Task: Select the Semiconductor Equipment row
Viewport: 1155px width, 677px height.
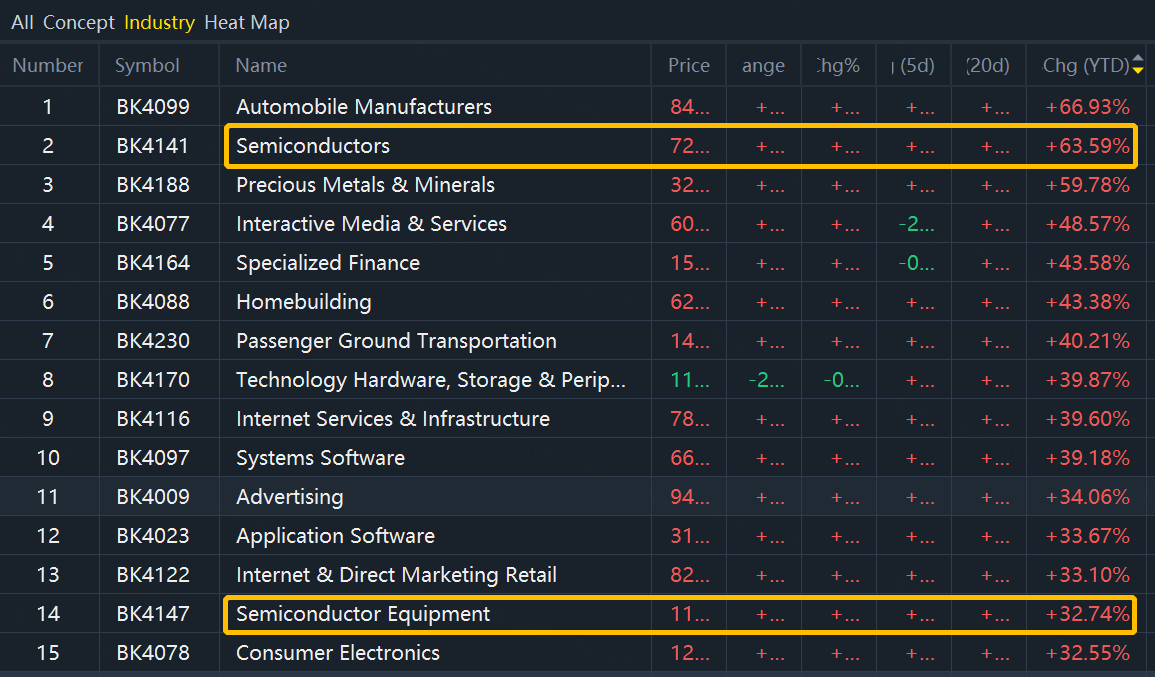Action: [363, 614]
